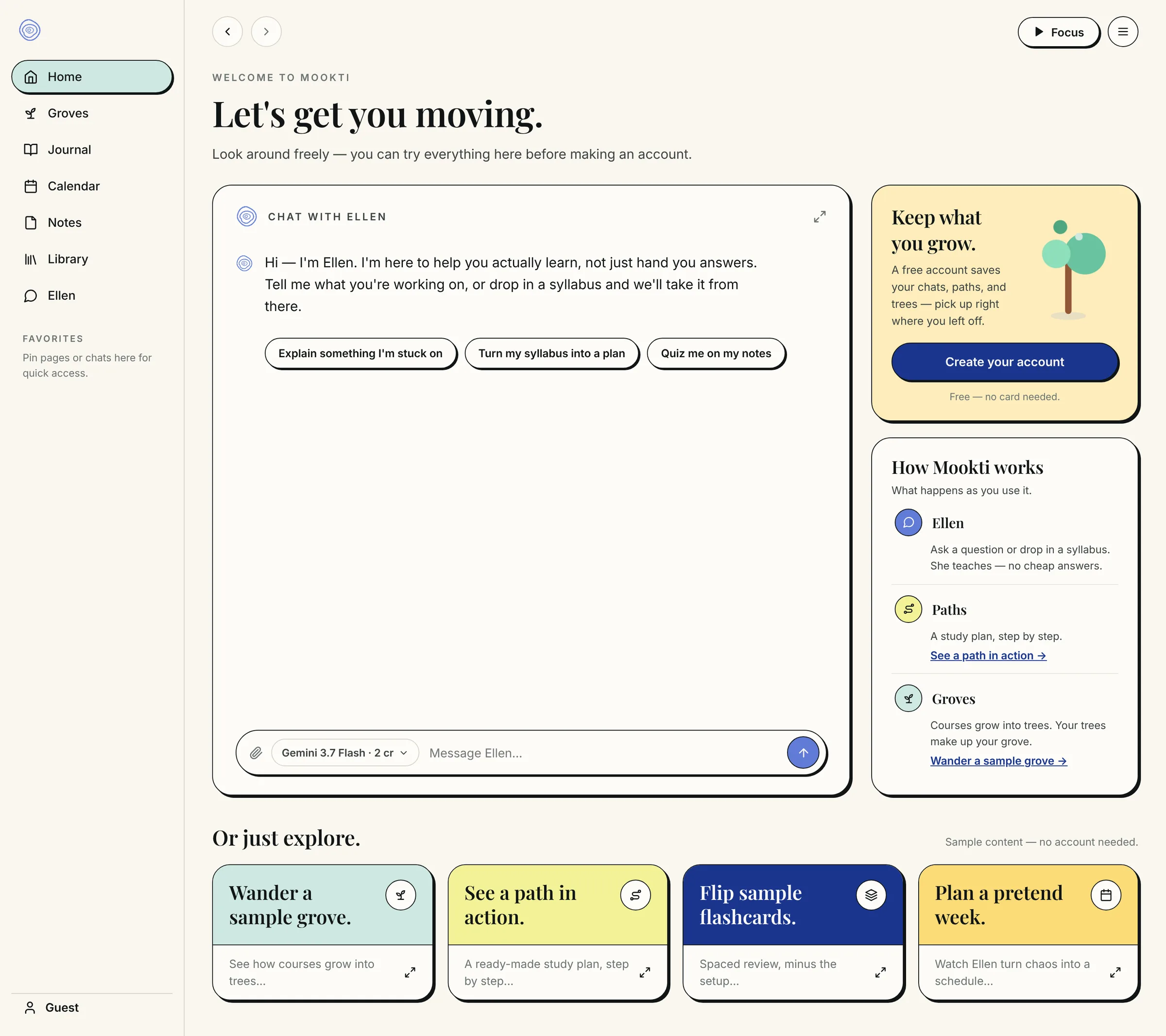This screenshot has height=1036, width=1166.
Task: Click into the Message Ellen input field
Action: (x=605, y=753)
